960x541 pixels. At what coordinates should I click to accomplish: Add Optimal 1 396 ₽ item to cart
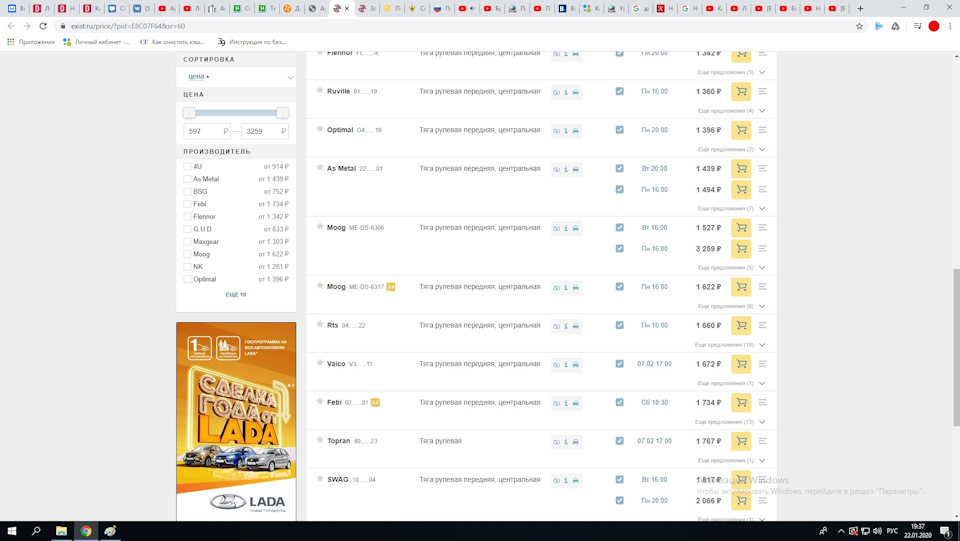pos(741,130)
